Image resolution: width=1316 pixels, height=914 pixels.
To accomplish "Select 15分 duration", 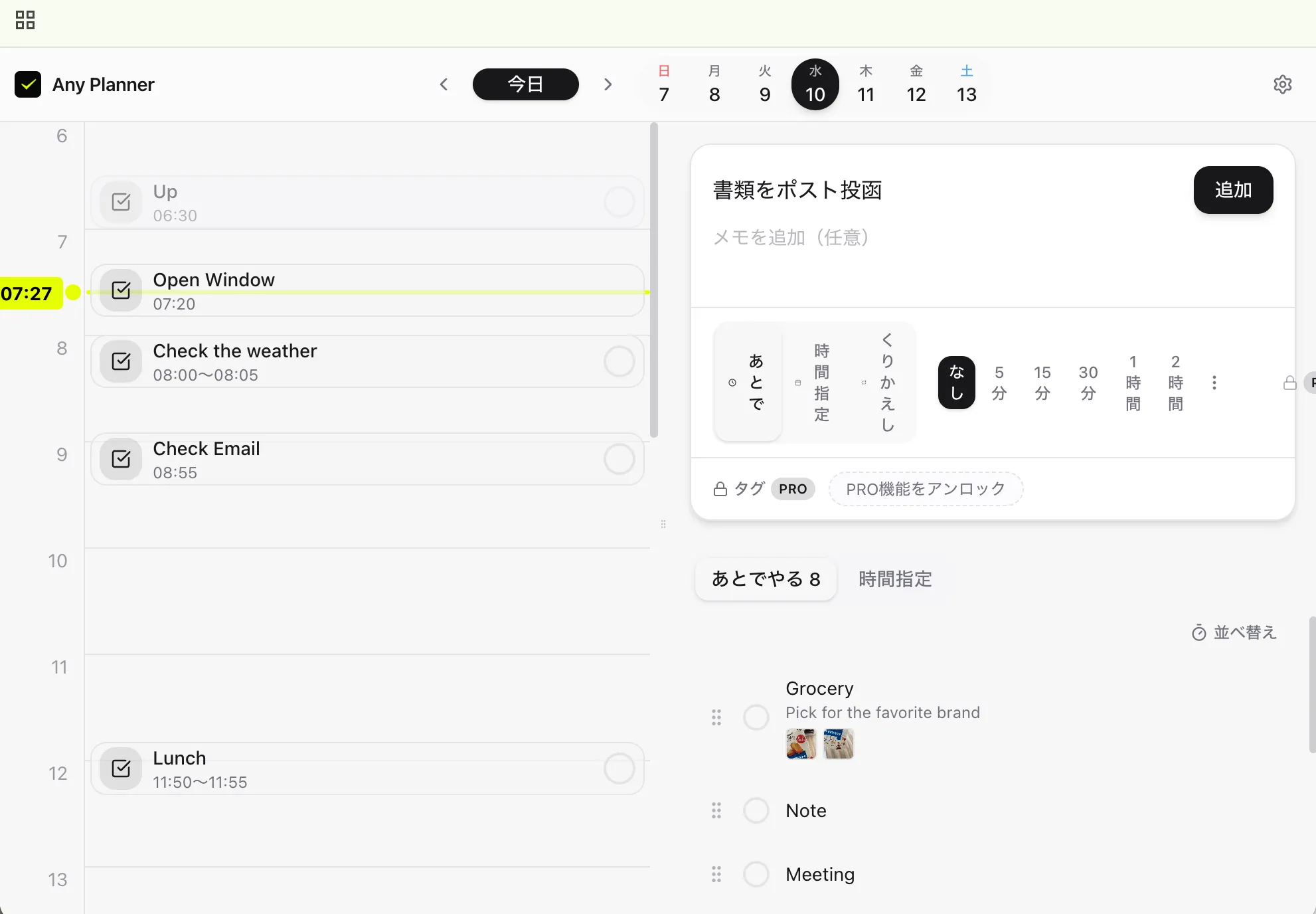I will pyautogui.click(x=1042, y=383).
